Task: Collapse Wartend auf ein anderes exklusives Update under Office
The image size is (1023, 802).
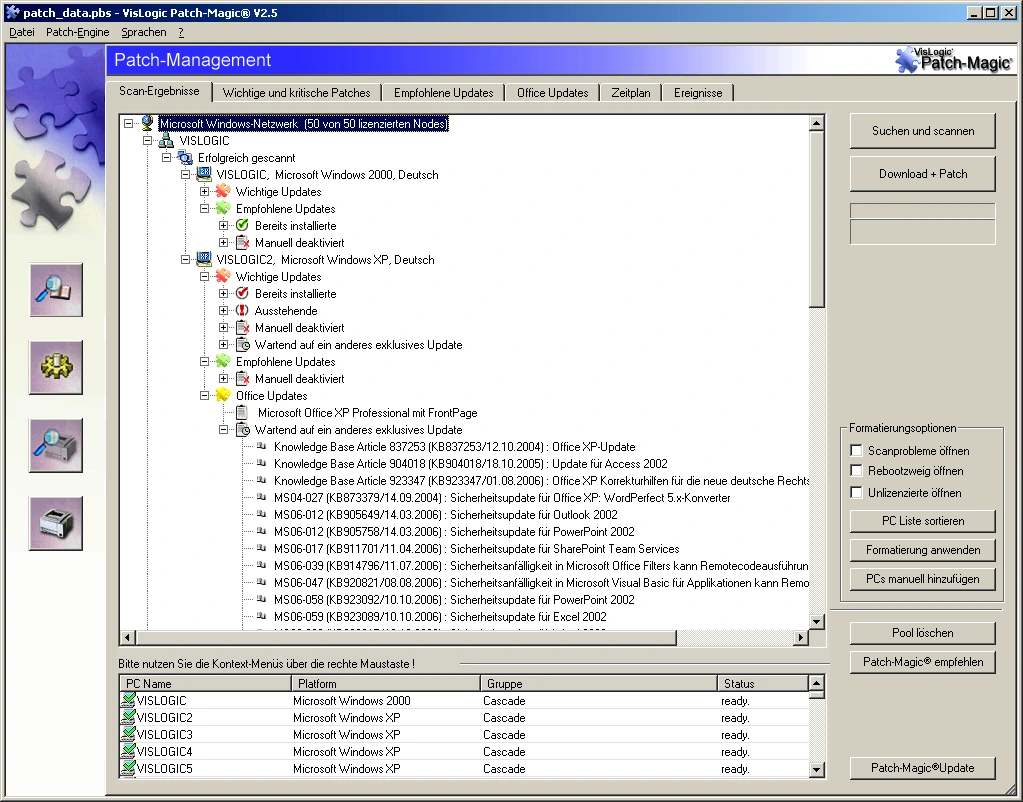Action: (x=223, y=429)
